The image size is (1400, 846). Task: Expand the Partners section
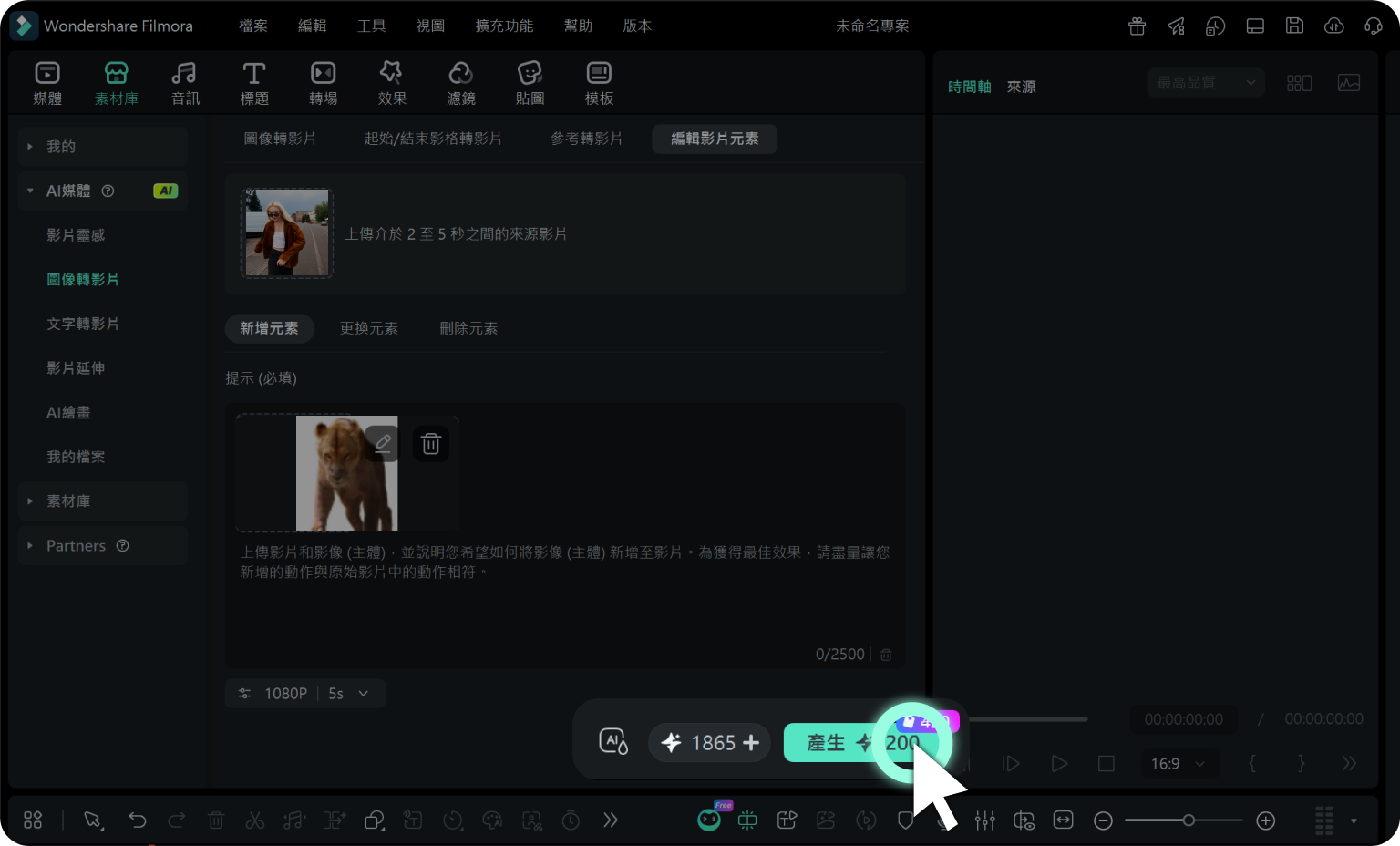(x=103, y=545)
